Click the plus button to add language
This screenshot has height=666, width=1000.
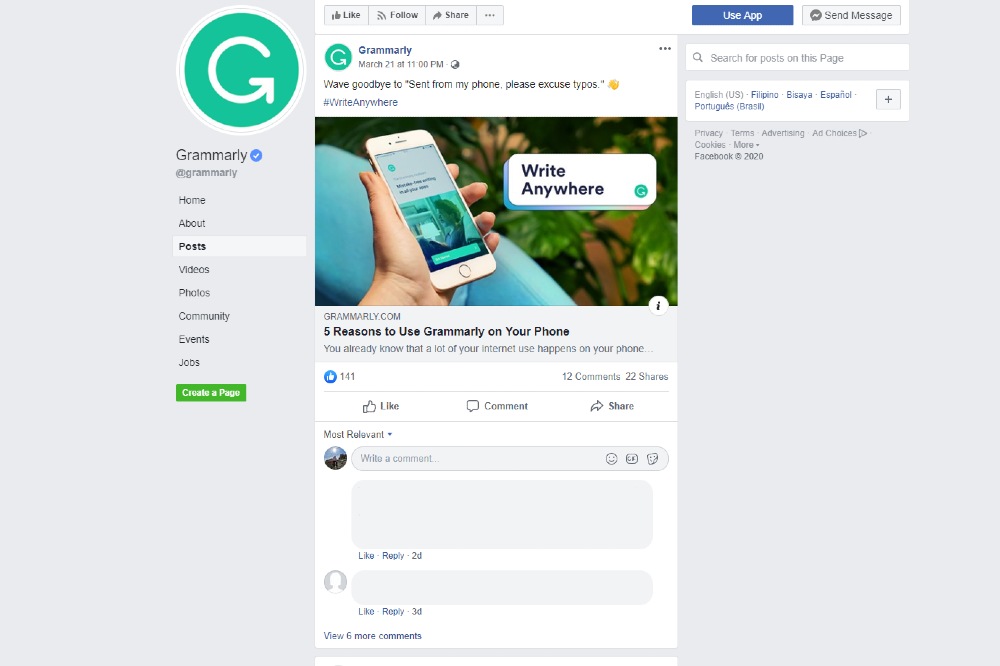(888, 100)
